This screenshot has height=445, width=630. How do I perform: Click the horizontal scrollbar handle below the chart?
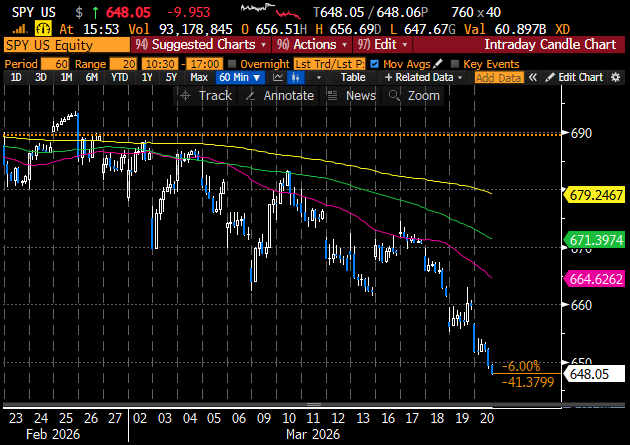point(314,404)
